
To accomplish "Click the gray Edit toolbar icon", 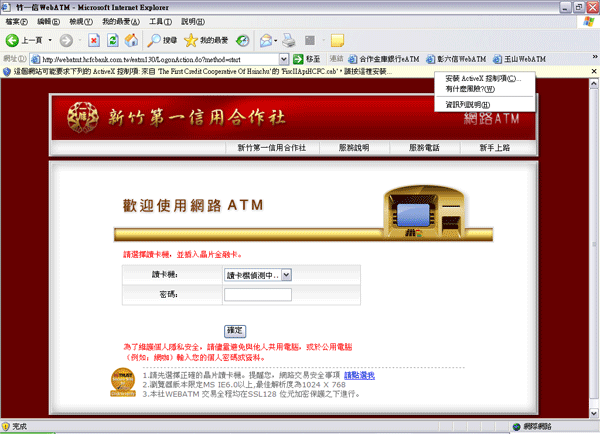I will [x=310, y=40].
